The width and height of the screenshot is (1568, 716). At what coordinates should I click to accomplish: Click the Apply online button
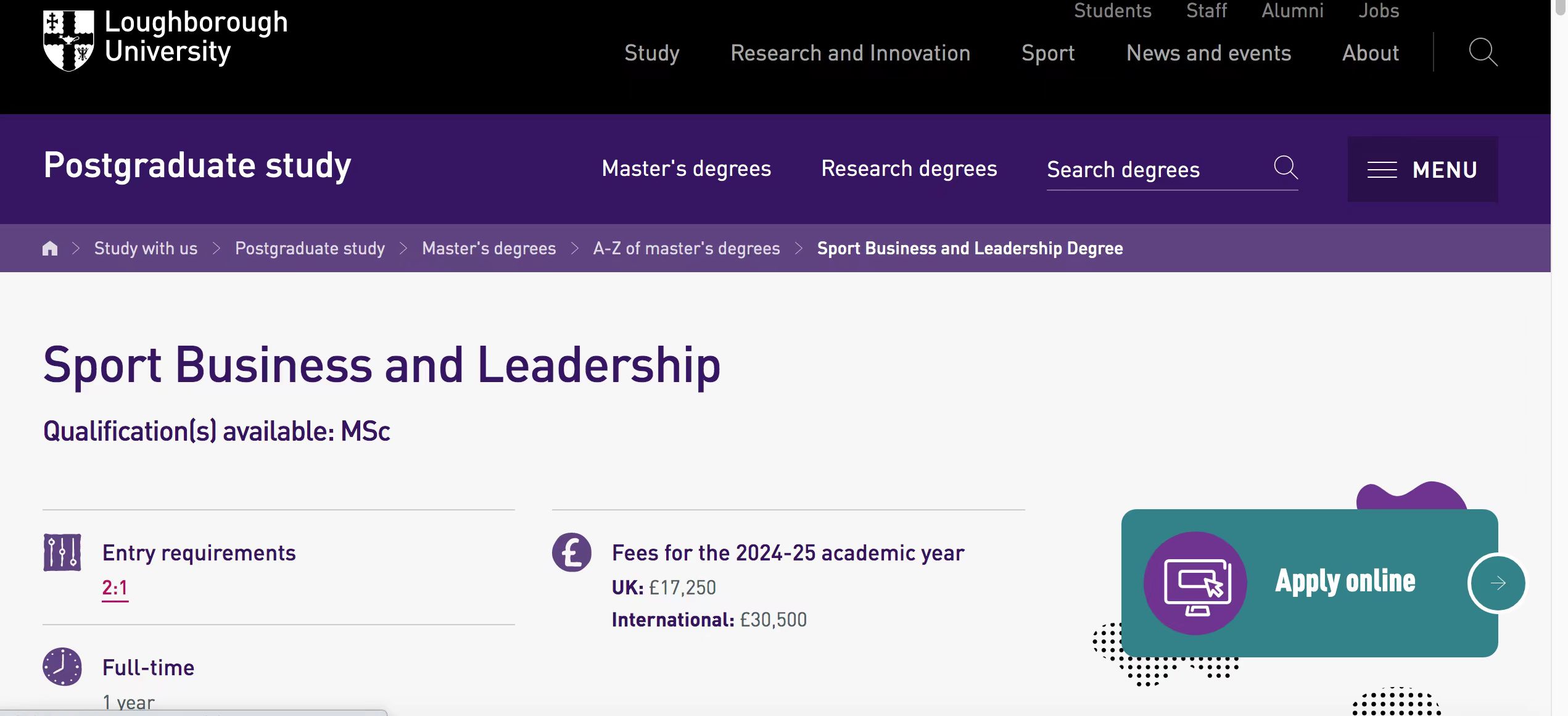1345,581
